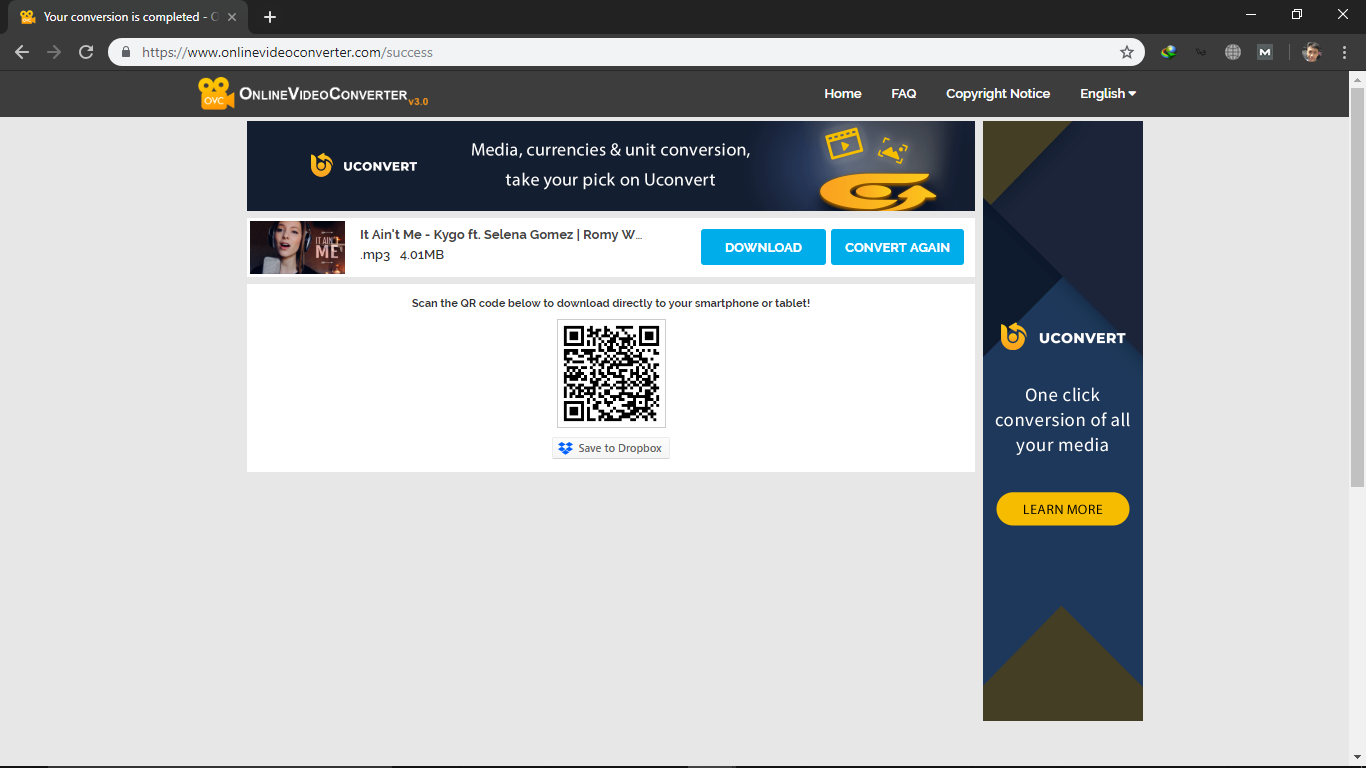
Task: Click the Uconvert logo in sidebar ad
Action: pos(1063,337)
